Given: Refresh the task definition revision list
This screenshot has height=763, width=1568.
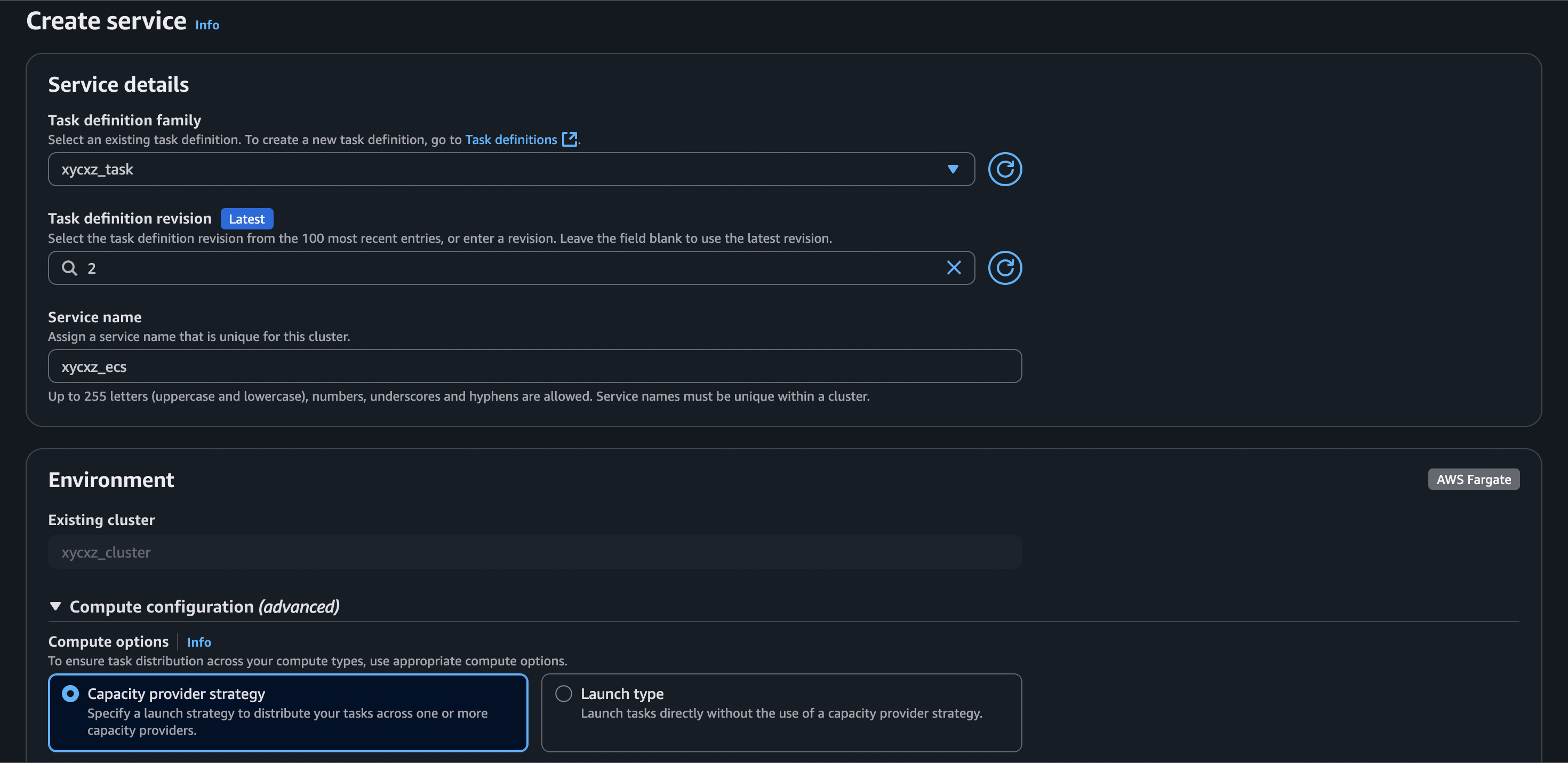Looking at the screenshot, I should click(1004, 268).
